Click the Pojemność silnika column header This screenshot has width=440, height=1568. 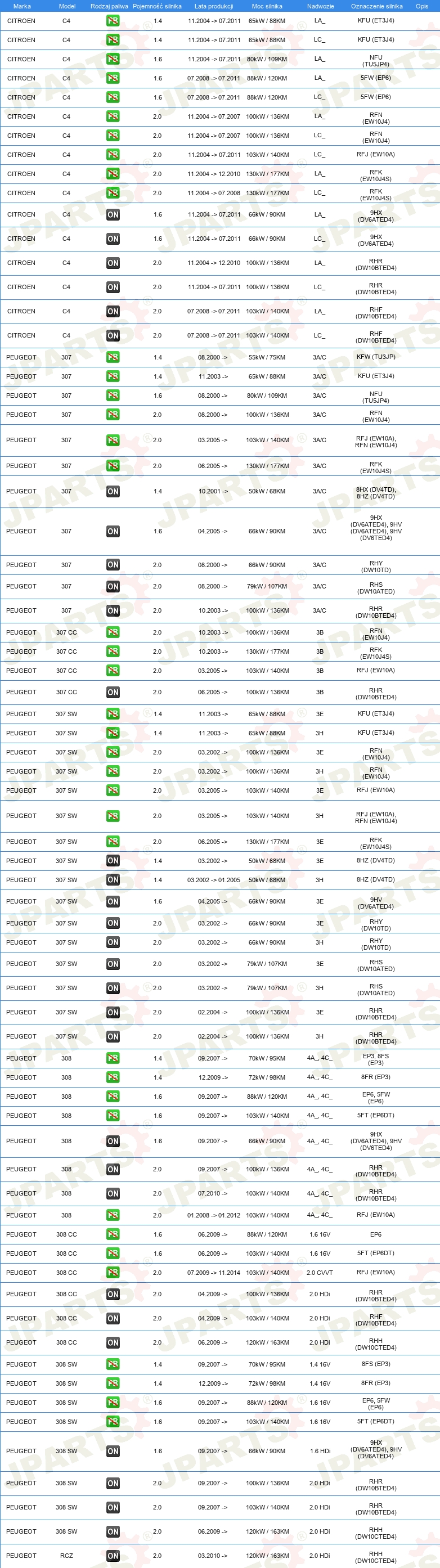tap(157, 6)
